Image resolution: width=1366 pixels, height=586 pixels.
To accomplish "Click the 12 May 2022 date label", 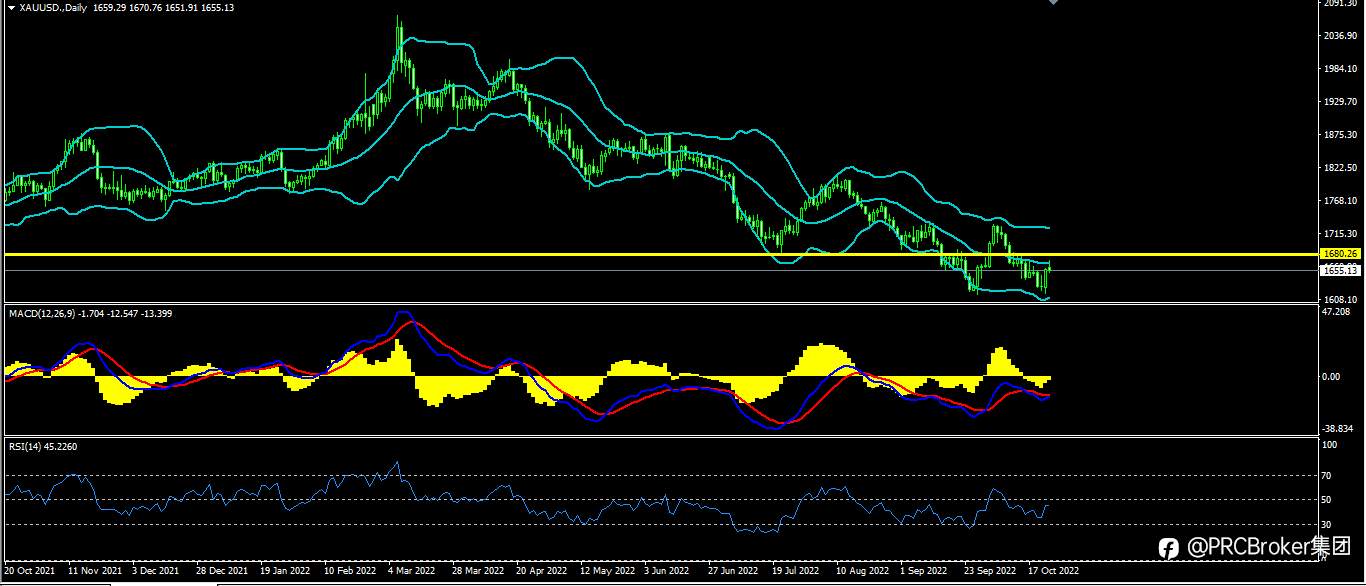I will point(606,571).
